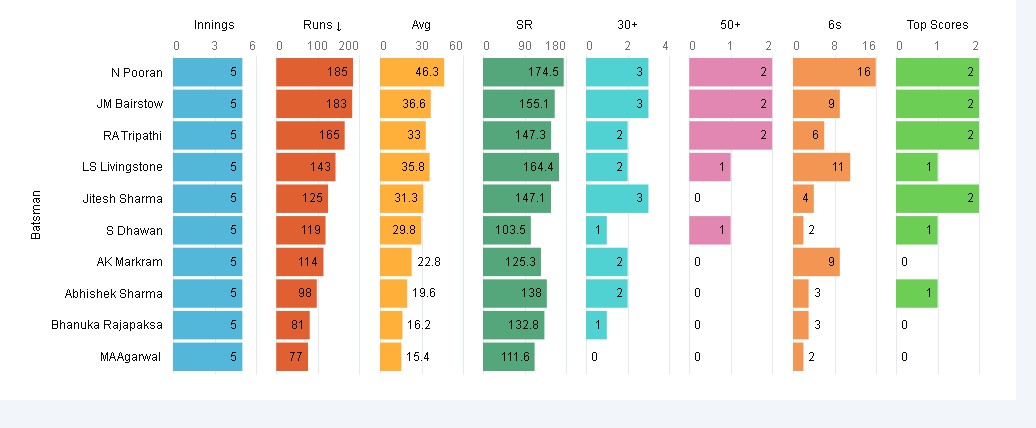Viewport: 1036px width, 428px height.
Task: Select LS Livingstone's SR bar showing 164.4
Action: point(520,167)
